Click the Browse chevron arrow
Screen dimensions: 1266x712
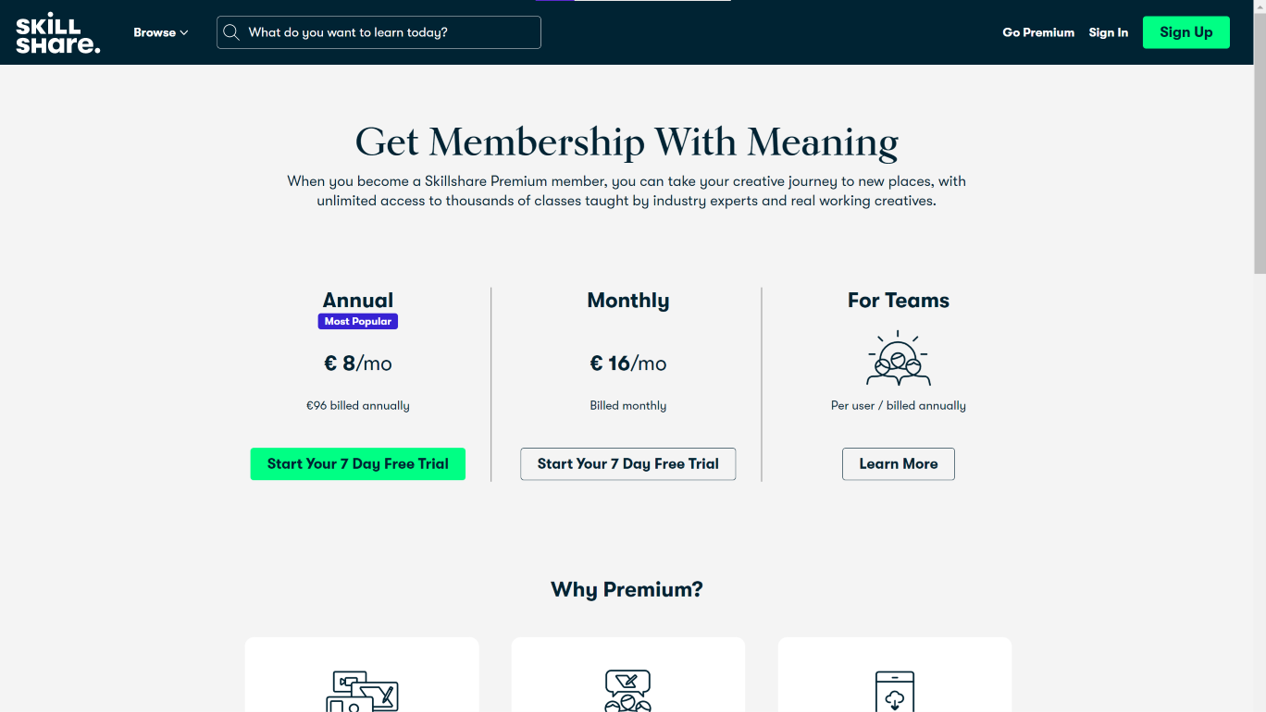tap(184, 33)
